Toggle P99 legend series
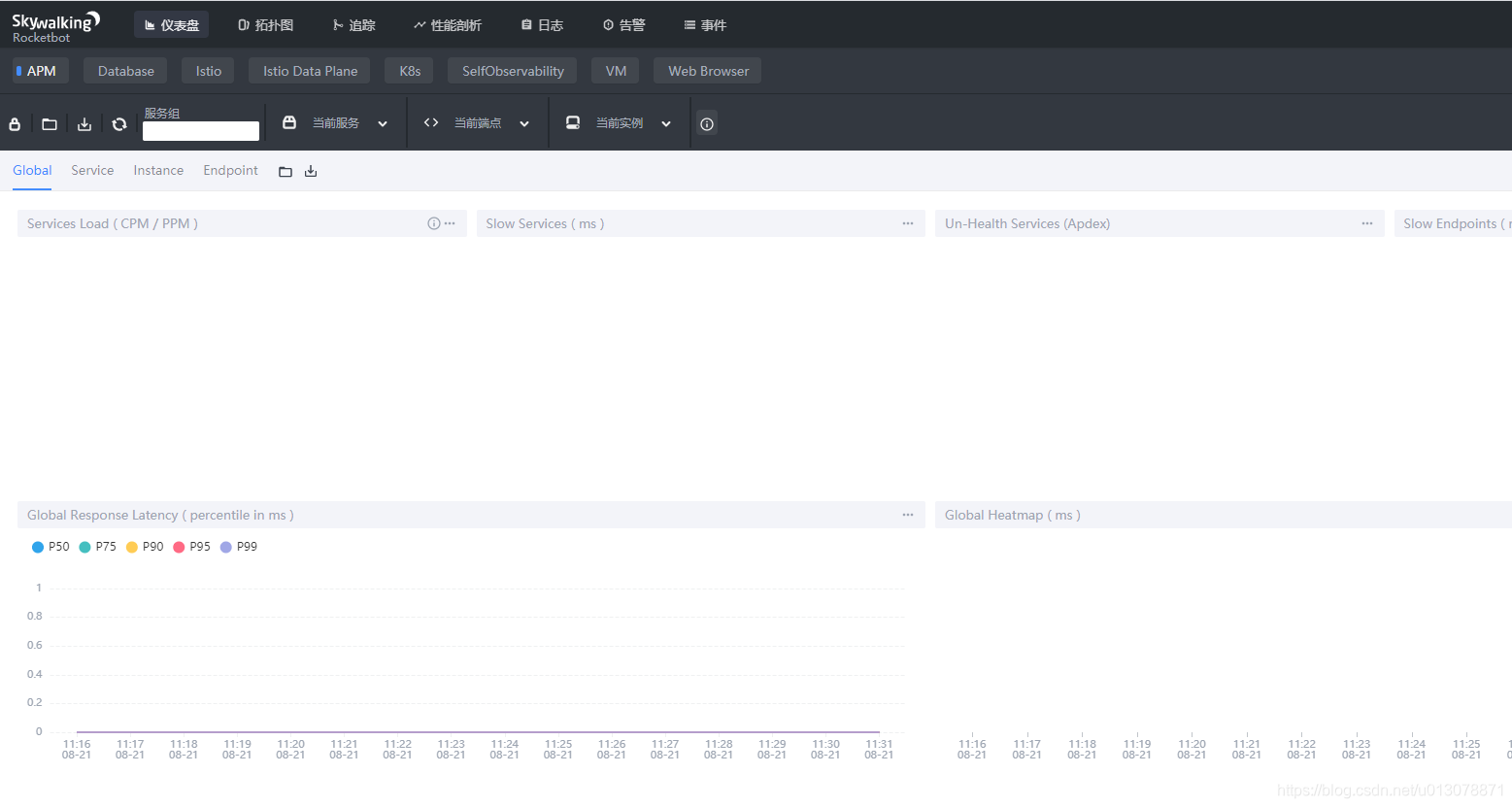 tap(239, 547)
